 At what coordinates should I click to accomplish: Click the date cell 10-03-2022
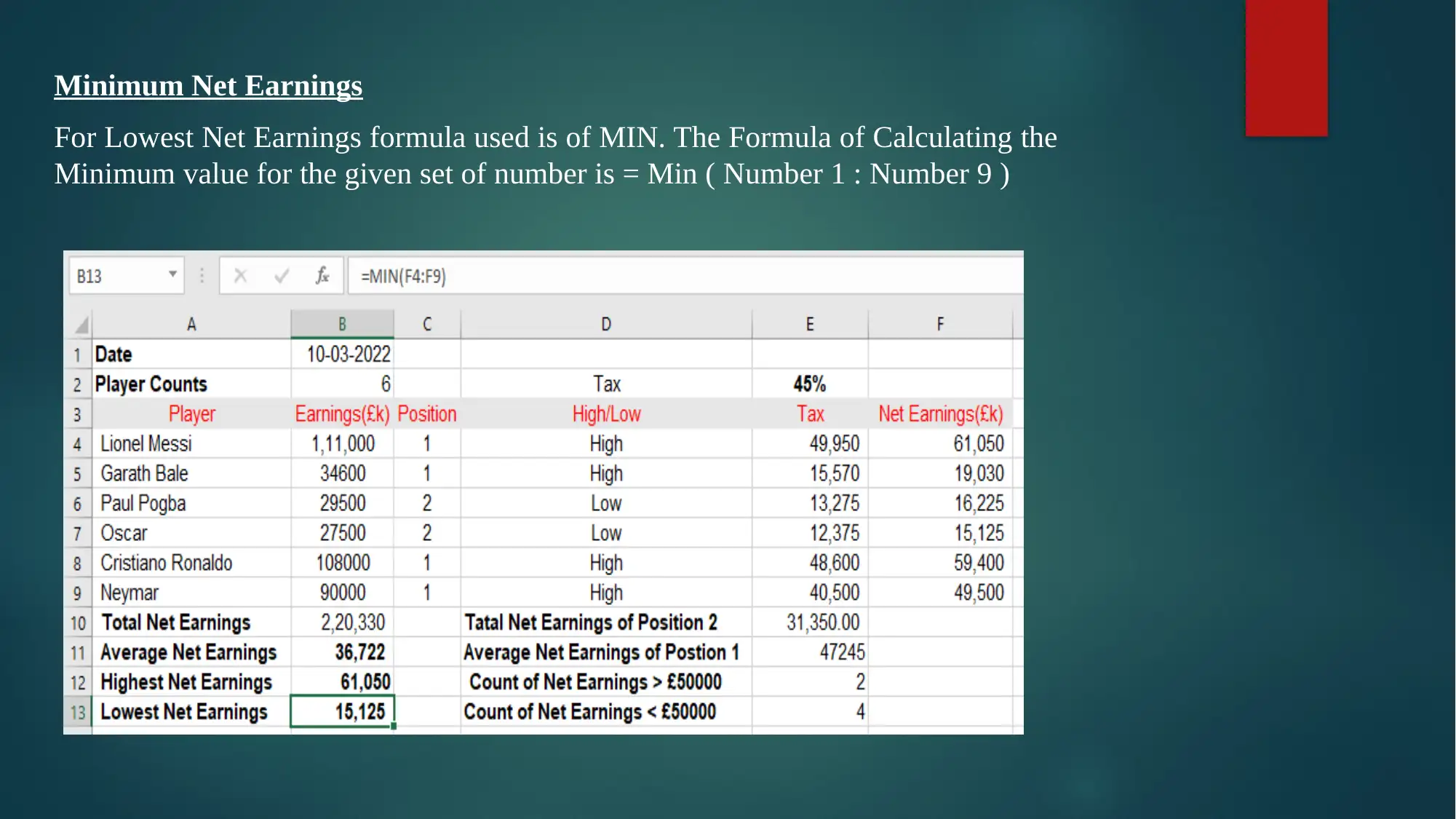pos(342,355)
